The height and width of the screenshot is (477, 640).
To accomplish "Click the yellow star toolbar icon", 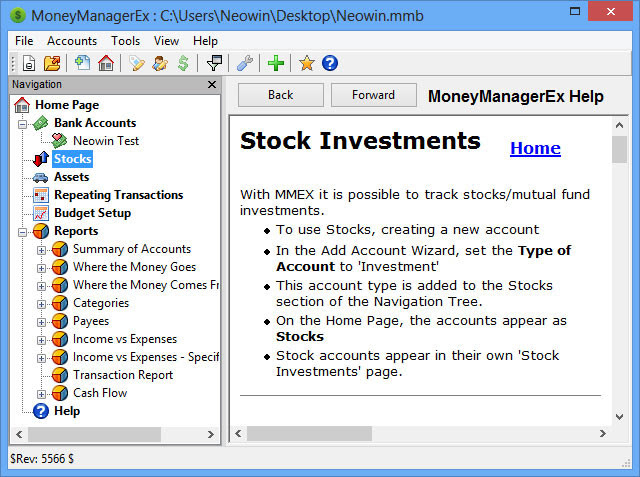I will pyautogui.click(x=307, y=63).
